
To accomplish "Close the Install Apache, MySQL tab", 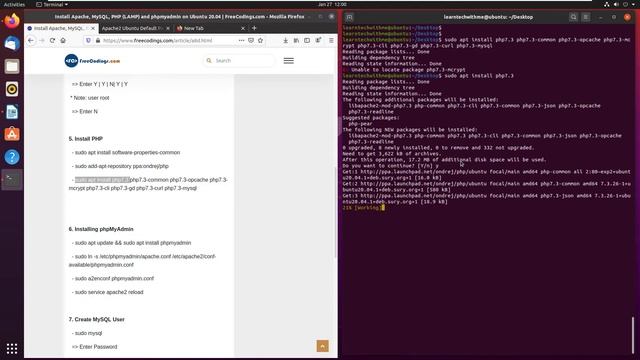I will click(93, 28).
